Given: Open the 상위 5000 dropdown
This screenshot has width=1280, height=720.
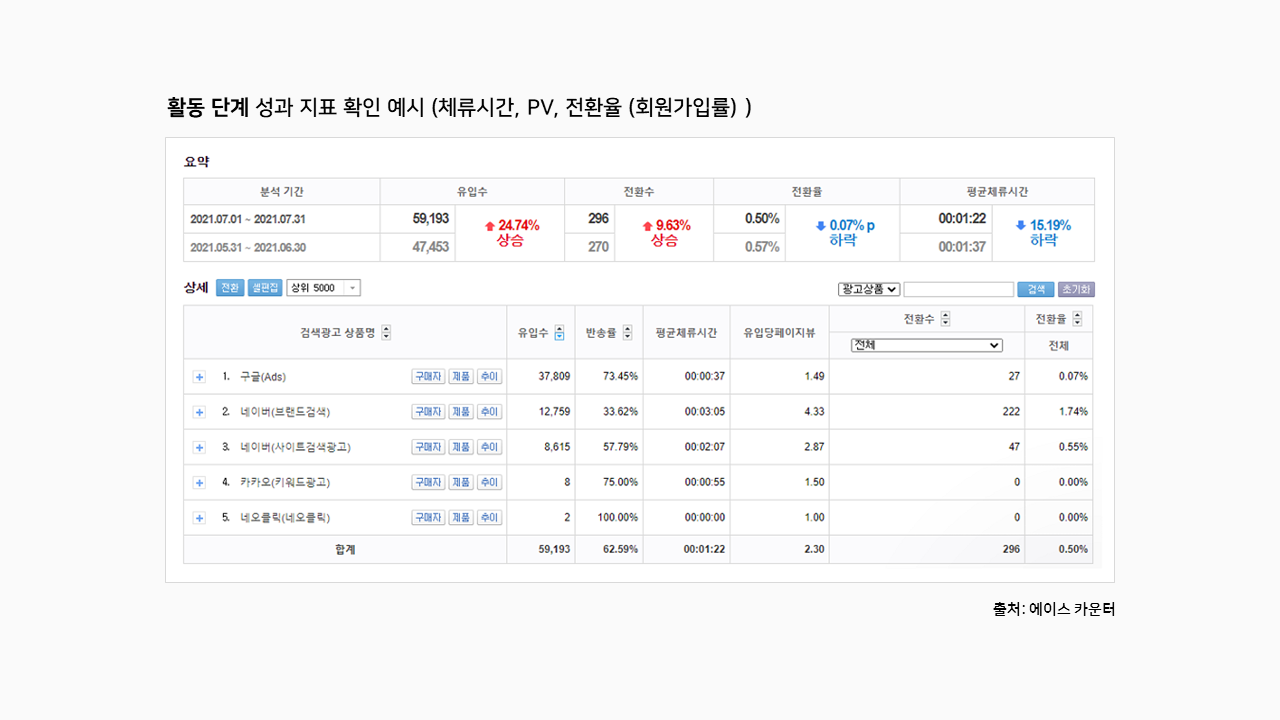Looking at the screenshot, I should pos(323,288).
